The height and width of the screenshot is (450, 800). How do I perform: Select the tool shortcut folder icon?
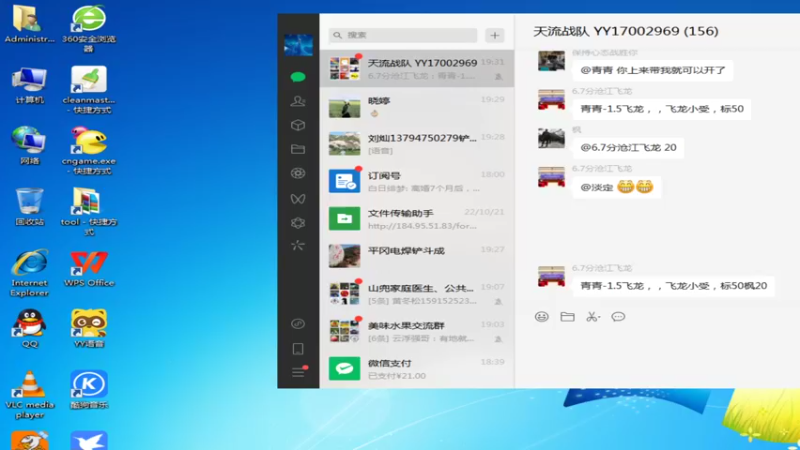coord(89,211)
